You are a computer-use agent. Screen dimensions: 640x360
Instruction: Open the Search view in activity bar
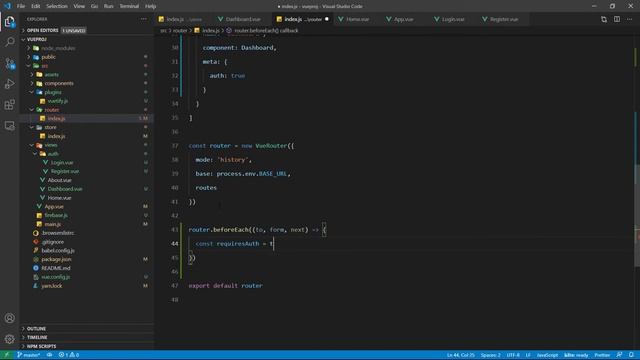(x=9, y=42)
